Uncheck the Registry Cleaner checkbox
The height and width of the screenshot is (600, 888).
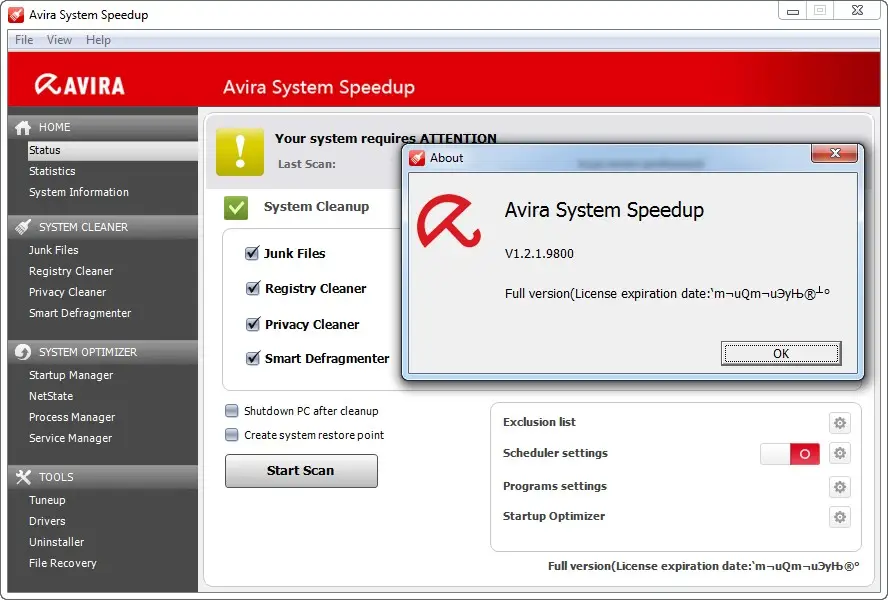(253, 288)
